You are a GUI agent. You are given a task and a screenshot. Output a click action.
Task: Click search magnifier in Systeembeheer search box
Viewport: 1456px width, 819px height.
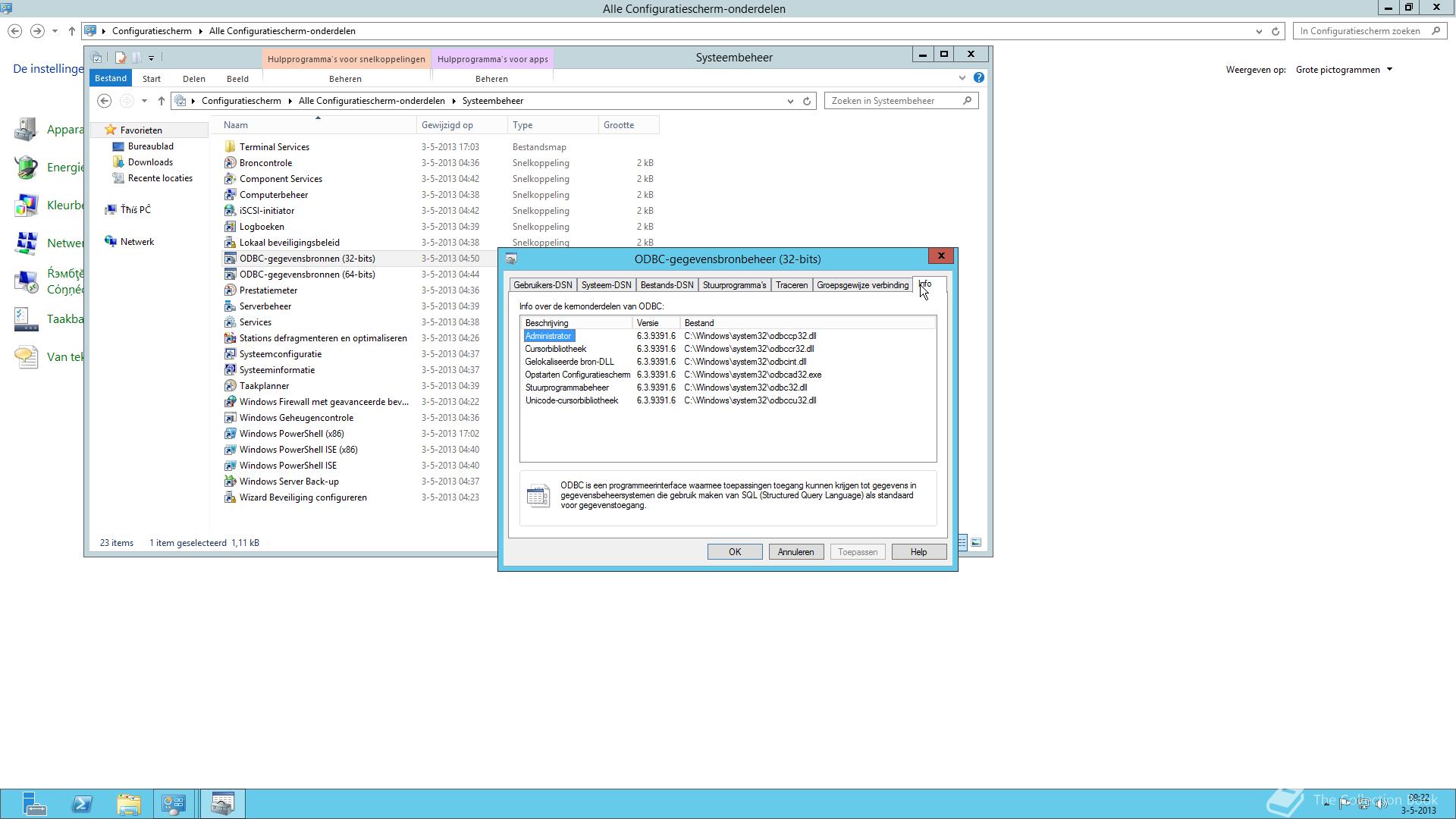click(x=967, y=101)
